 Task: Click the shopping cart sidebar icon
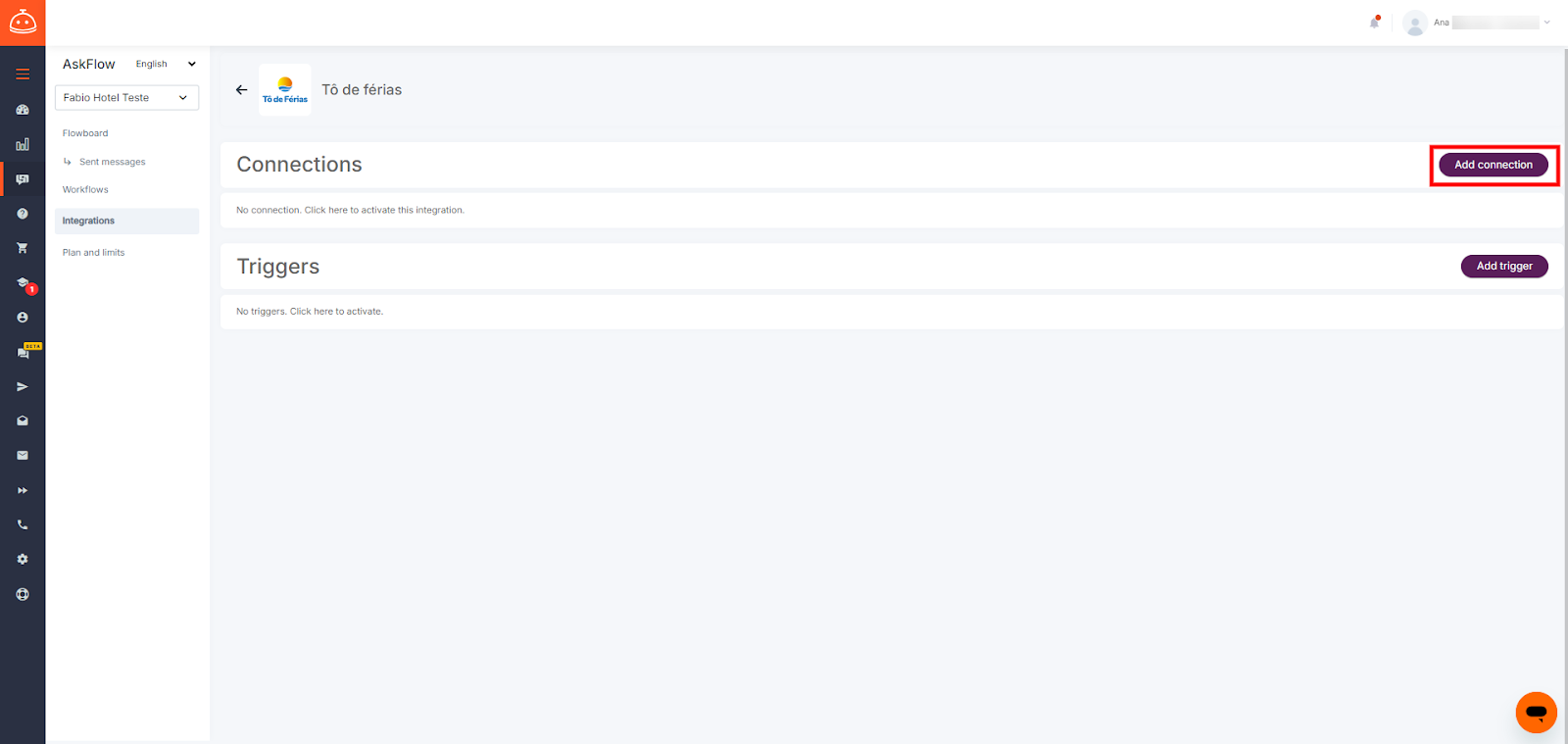[23, 248]
